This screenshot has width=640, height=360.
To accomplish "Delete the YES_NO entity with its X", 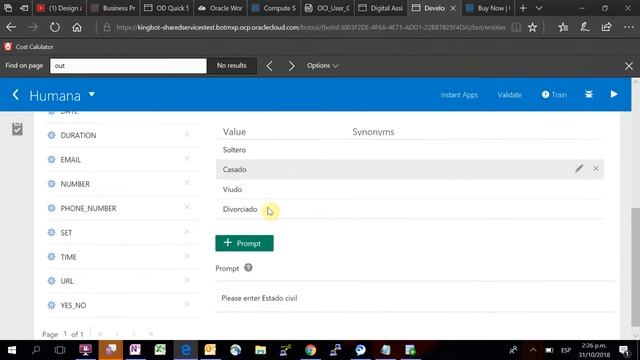I will pos(187,304).
